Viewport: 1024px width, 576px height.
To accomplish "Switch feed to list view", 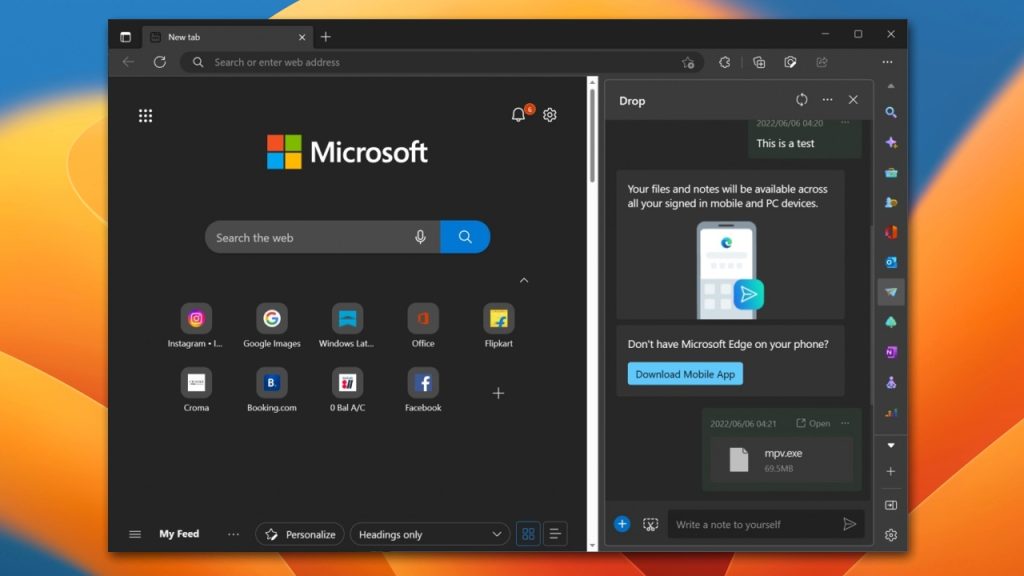I will [555, 534].
